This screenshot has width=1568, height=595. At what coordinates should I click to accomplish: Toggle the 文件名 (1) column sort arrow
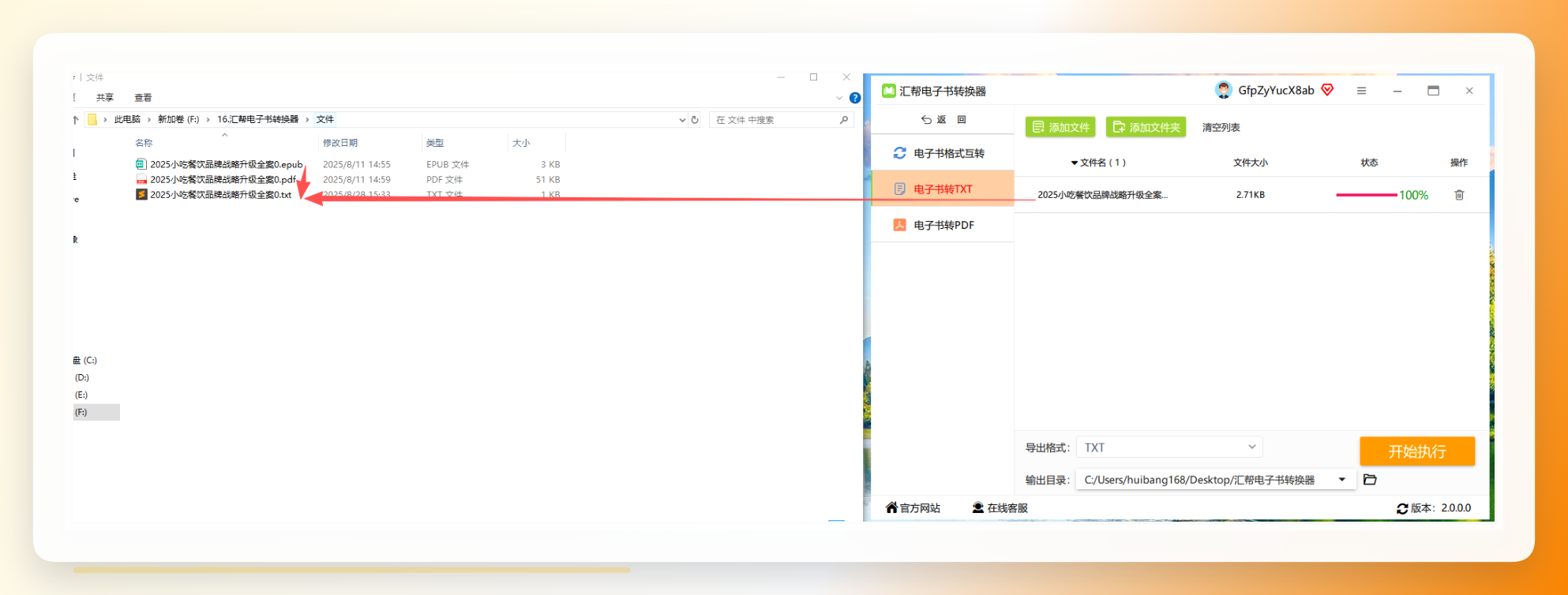pos(1075,163)
